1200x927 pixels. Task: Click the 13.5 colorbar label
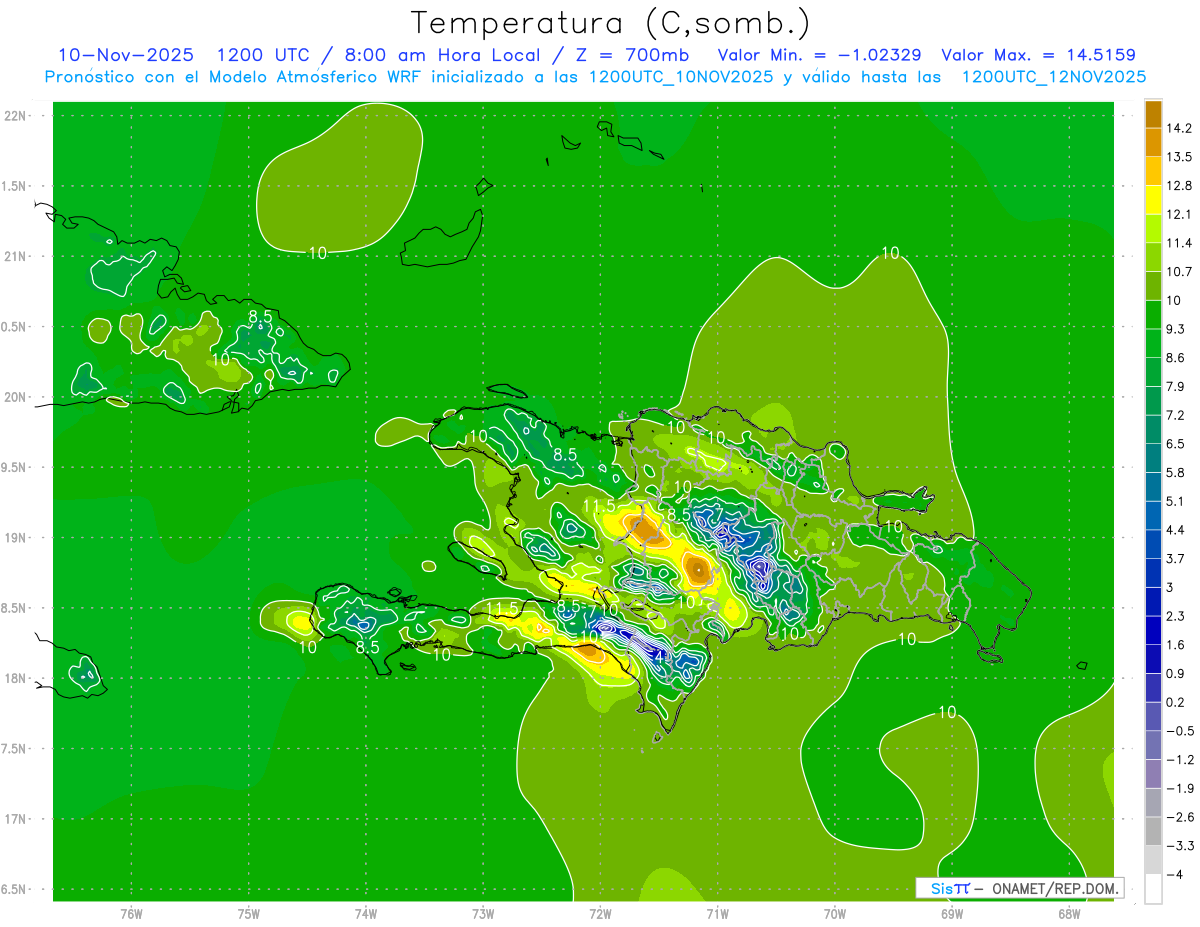[x=1178, y=157]
